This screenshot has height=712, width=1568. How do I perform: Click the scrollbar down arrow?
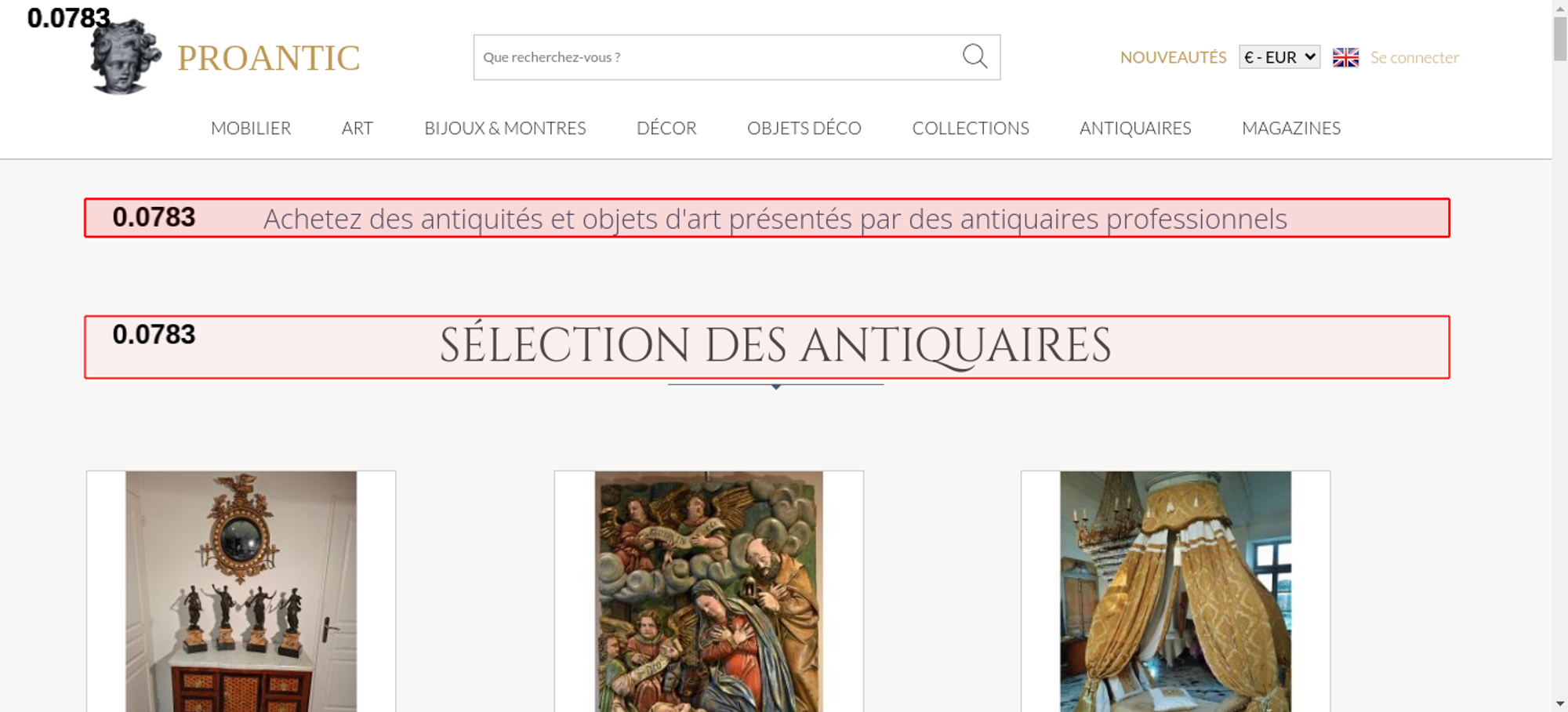(x=1559, y=703)
